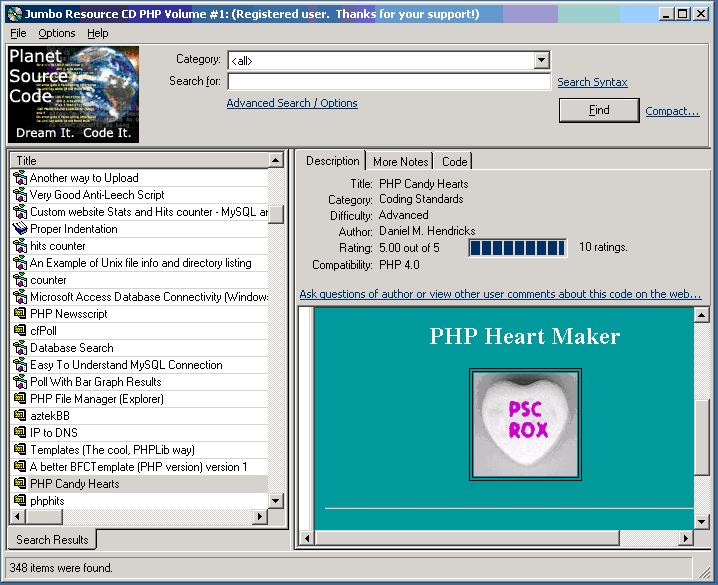
Task: Click the list's horizontal scrollbar thumb
Action: pos(44,516)
